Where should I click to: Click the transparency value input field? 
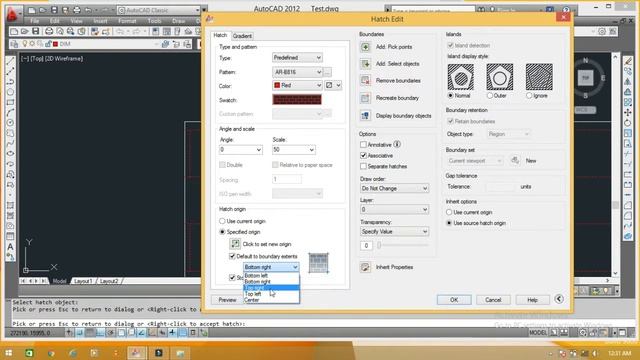click(x=366, y=245)
